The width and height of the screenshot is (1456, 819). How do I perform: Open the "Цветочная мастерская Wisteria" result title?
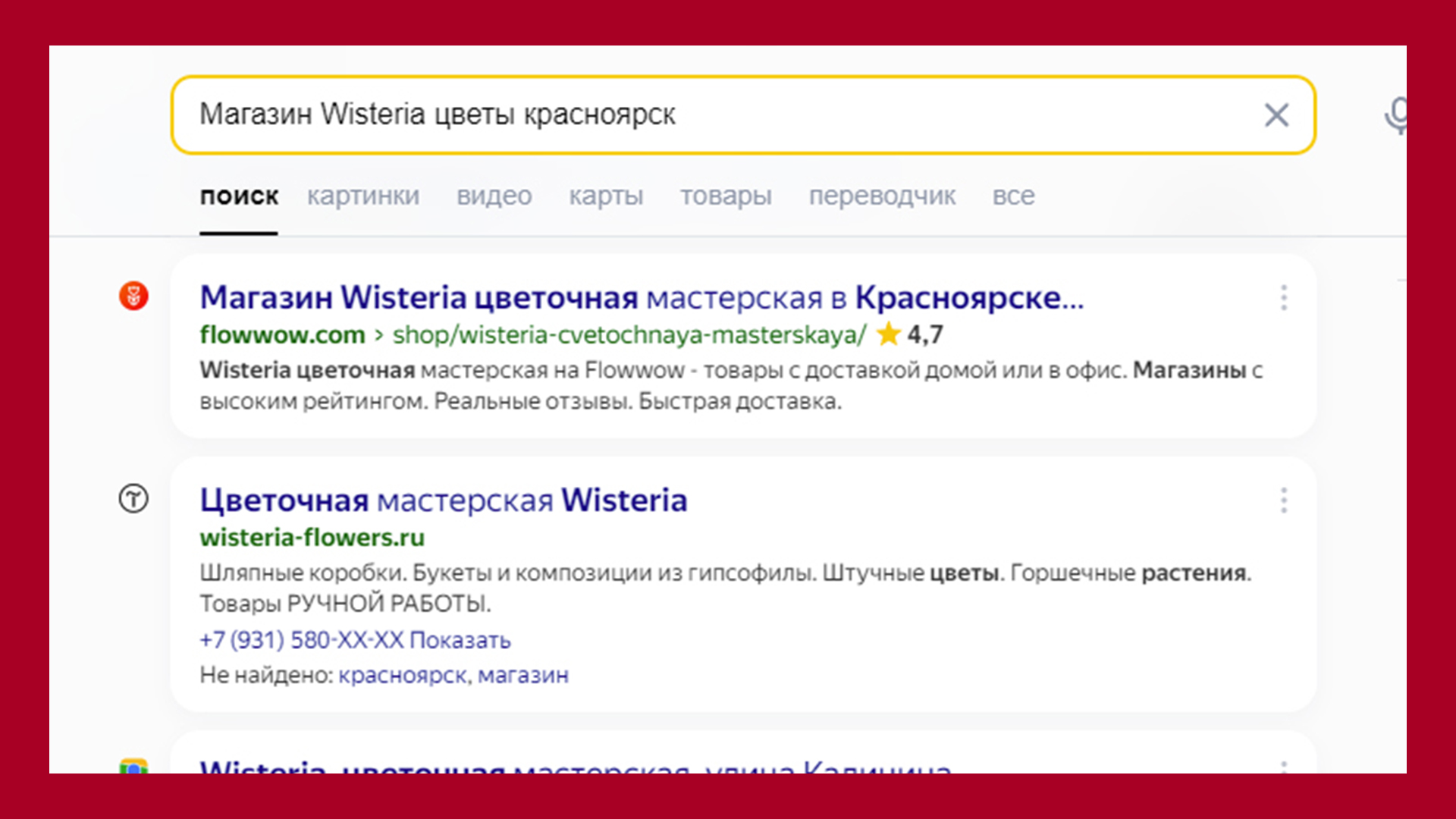coord(444,500)
